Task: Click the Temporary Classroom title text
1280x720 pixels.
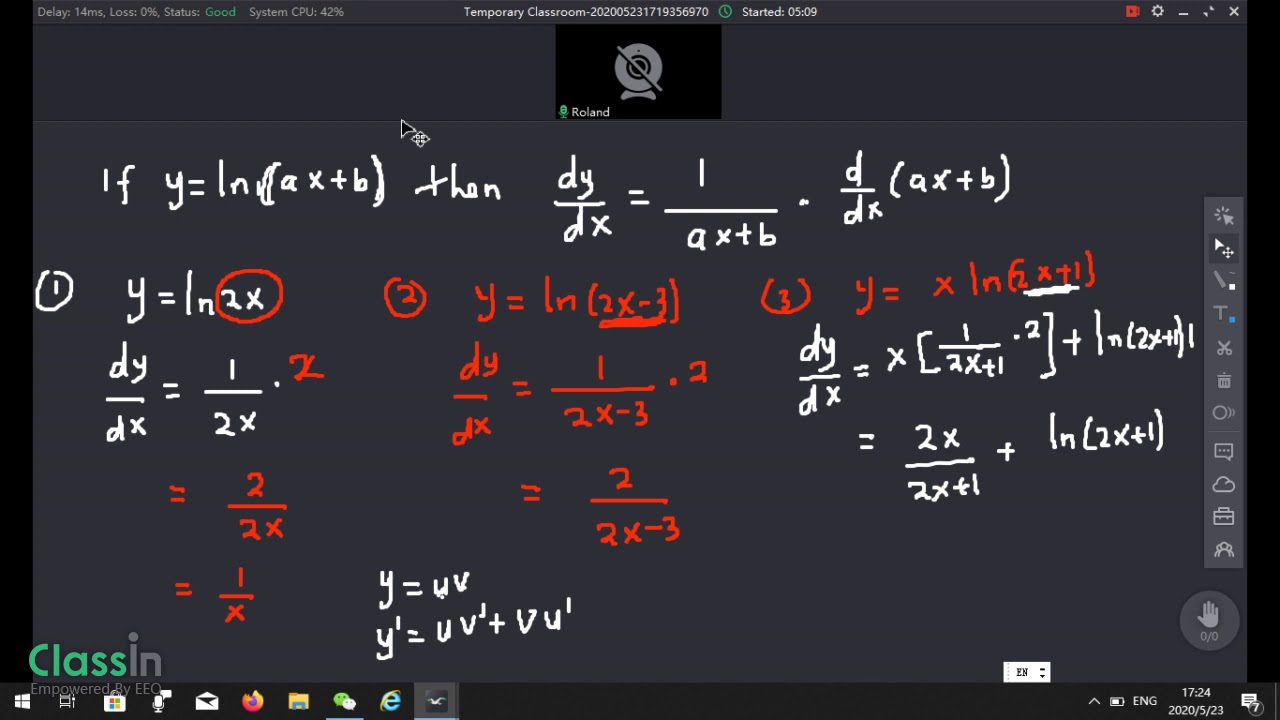Action: tap(586, 12)
